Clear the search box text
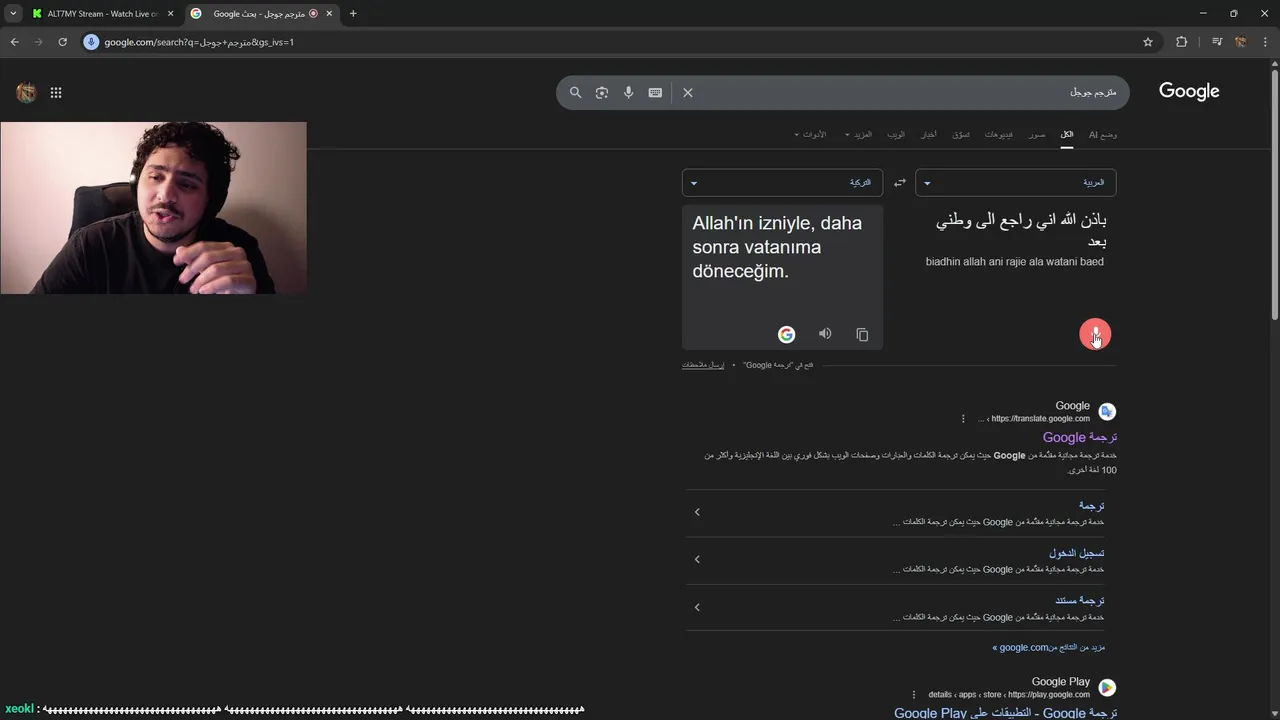The height and width of the screenshot is (720, 1280). pyautogui.click(x=688, y=92)
